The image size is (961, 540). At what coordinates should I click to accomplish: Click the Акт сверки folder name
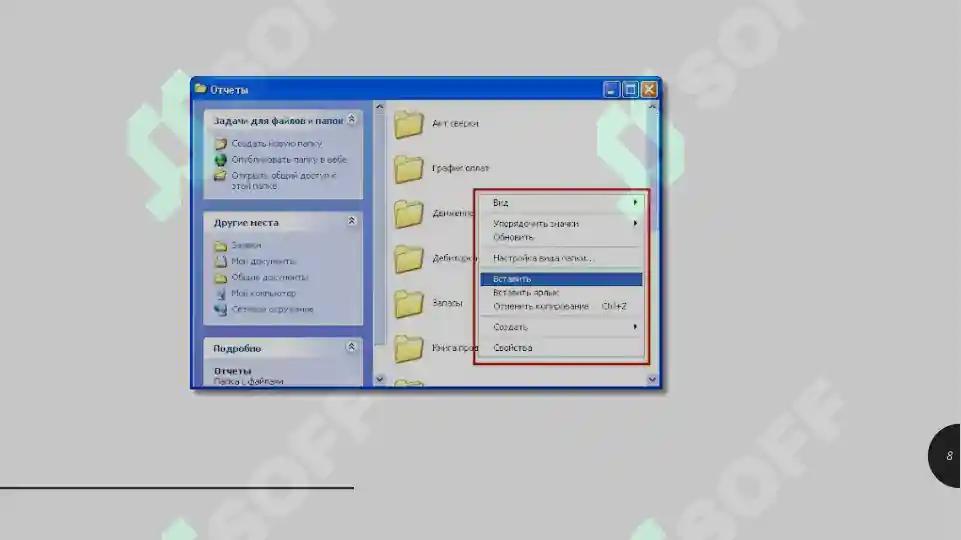coord(455,123)
